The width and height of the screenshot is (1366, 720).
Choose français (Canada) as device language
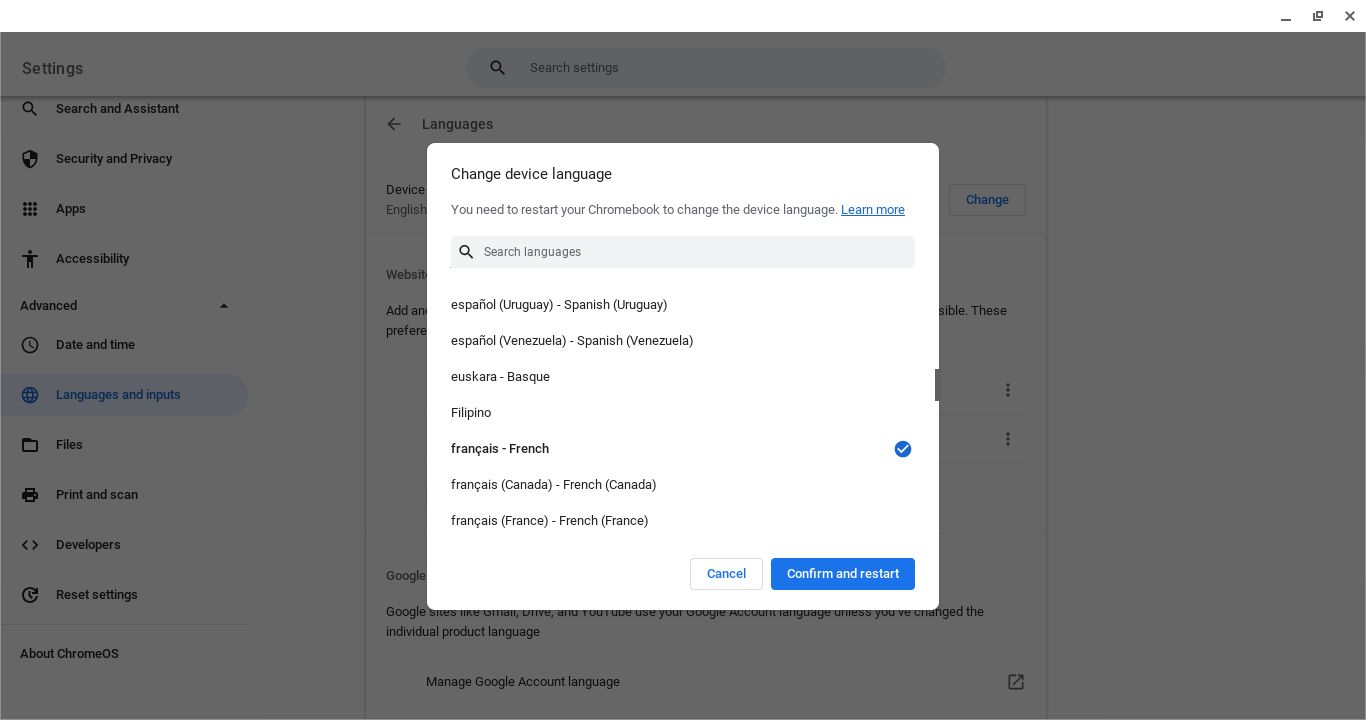[553, 485]
